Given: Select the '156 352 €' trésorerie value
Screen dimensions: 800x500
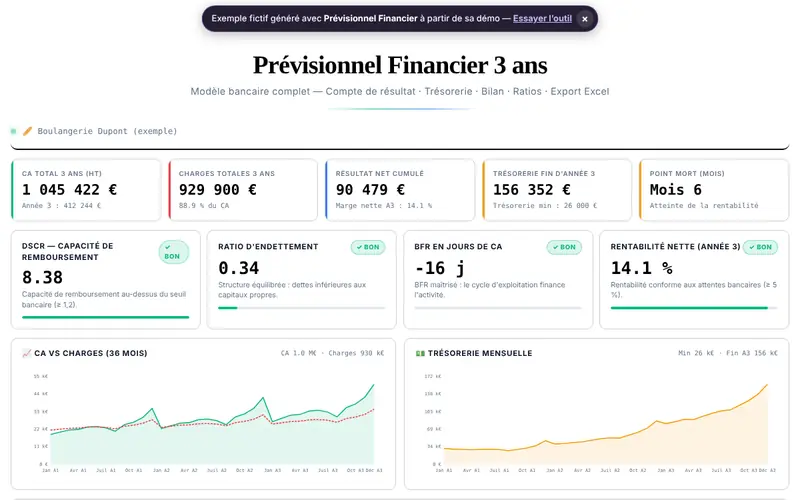Looking at the screenshot, I should click(x=532, y=190).
